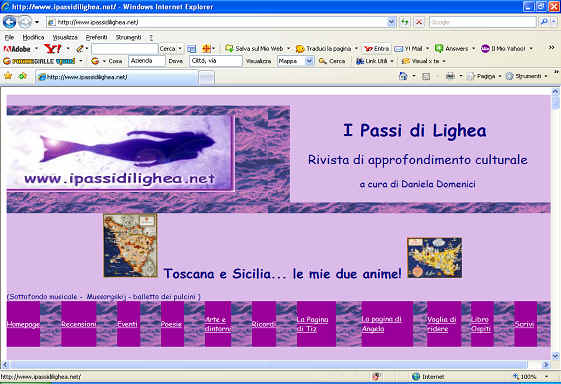Click the Voglia di ridere link

[442, 324]
